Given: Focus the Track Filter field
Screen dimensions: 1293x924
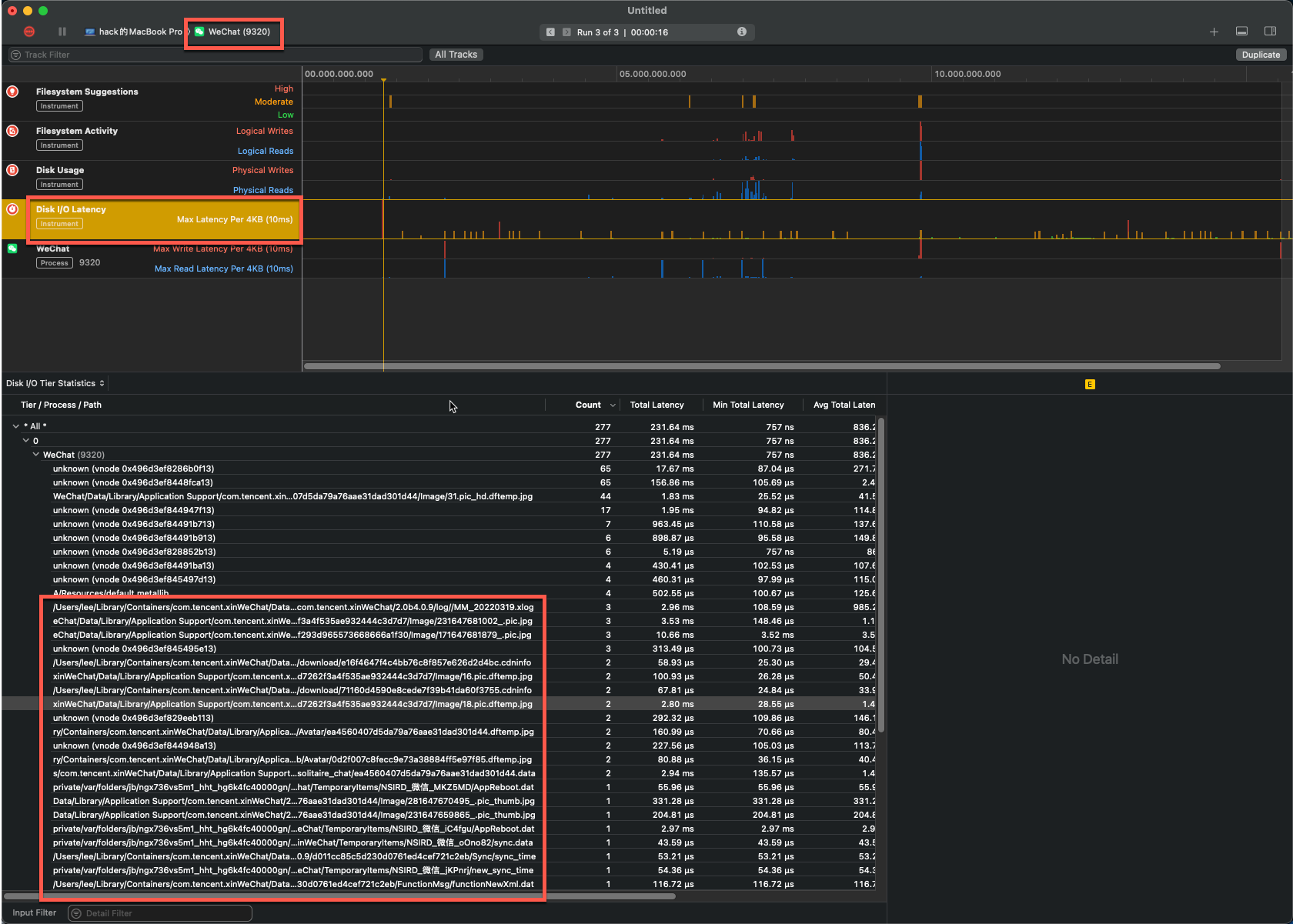Looking at the screenshot, I should (215, 55).
